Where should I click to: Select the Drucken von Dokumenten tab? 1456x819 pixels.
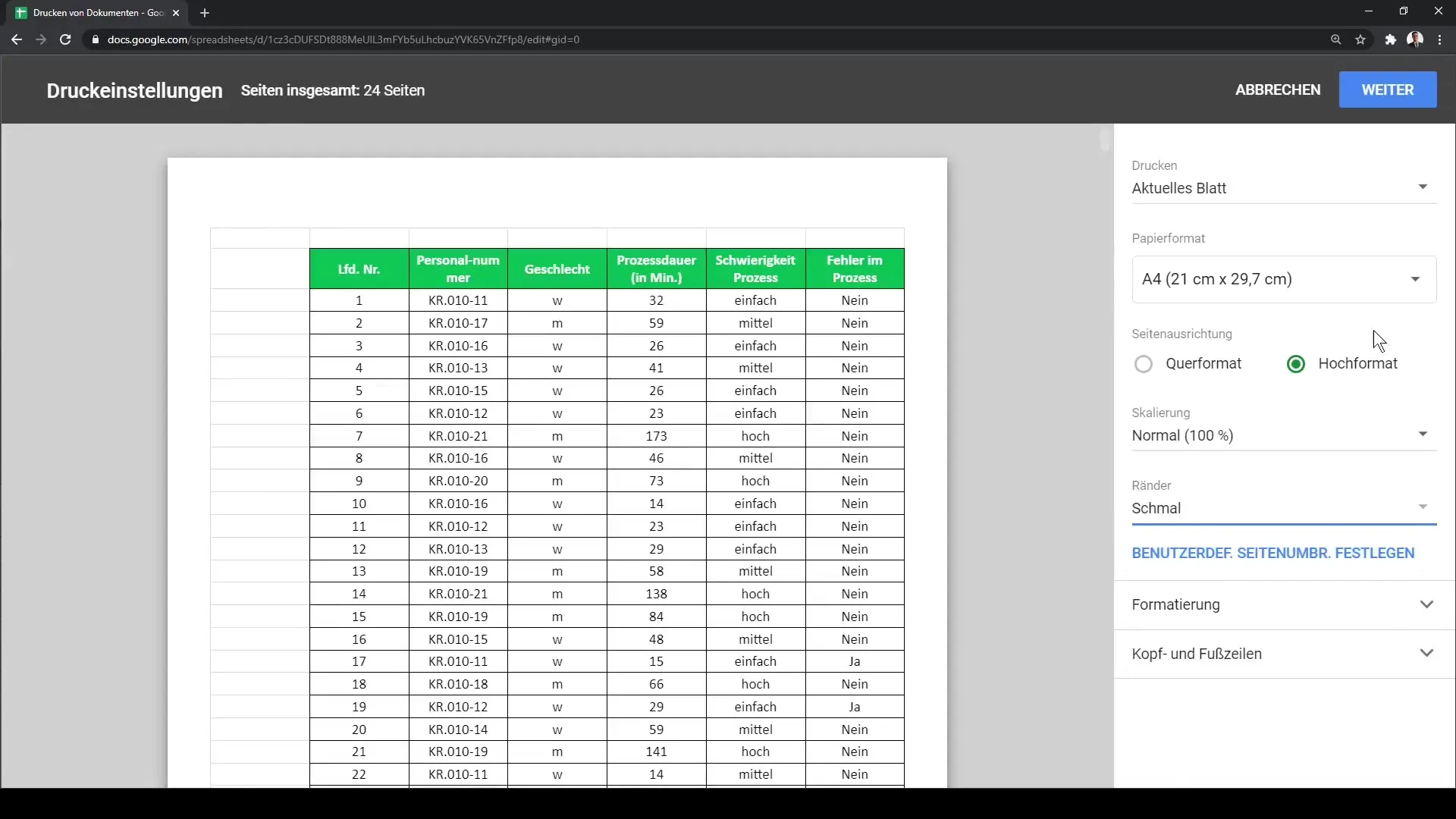click(99, 13)
